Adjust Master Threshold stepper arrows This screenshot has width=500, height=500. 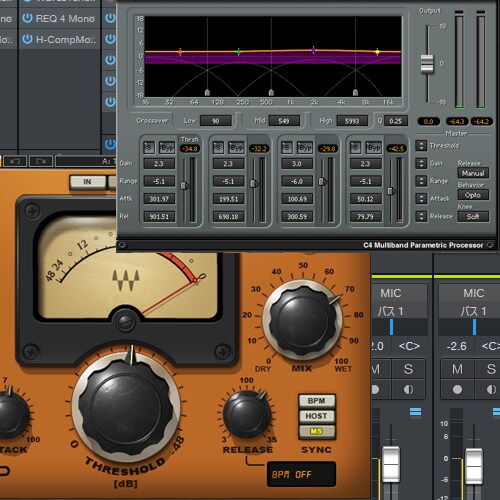coord(421,146)
